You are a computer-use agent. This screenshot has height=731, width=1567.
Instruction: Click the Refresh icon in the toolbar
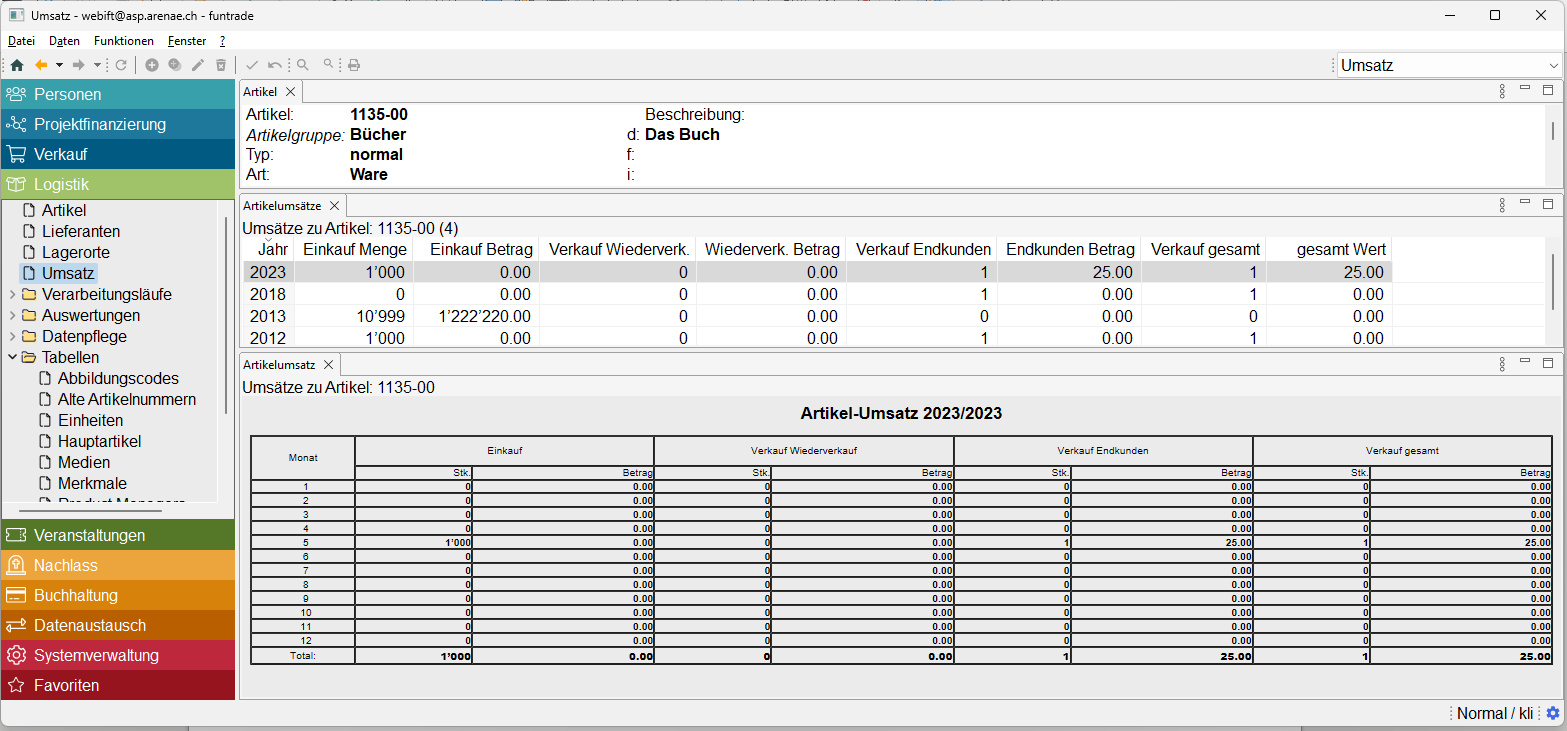(x=121, y=65)
